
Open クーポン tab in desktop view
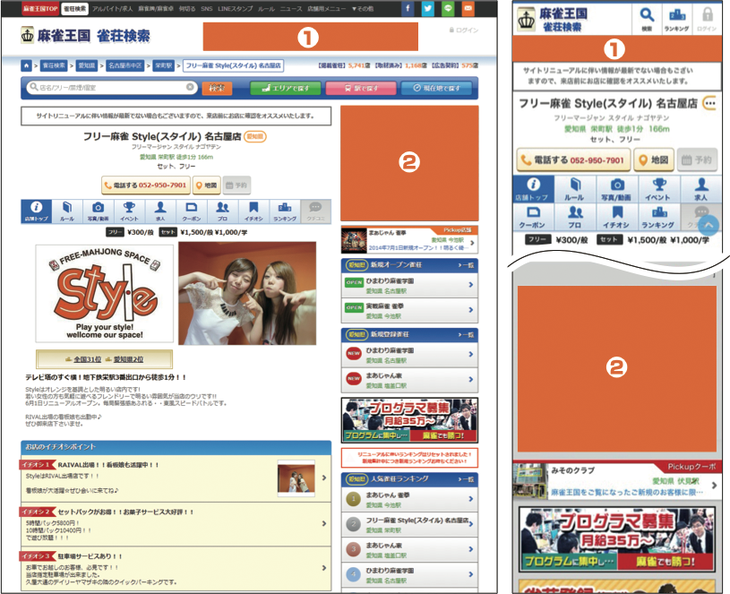pyautogui.click(x=191, y=211)
